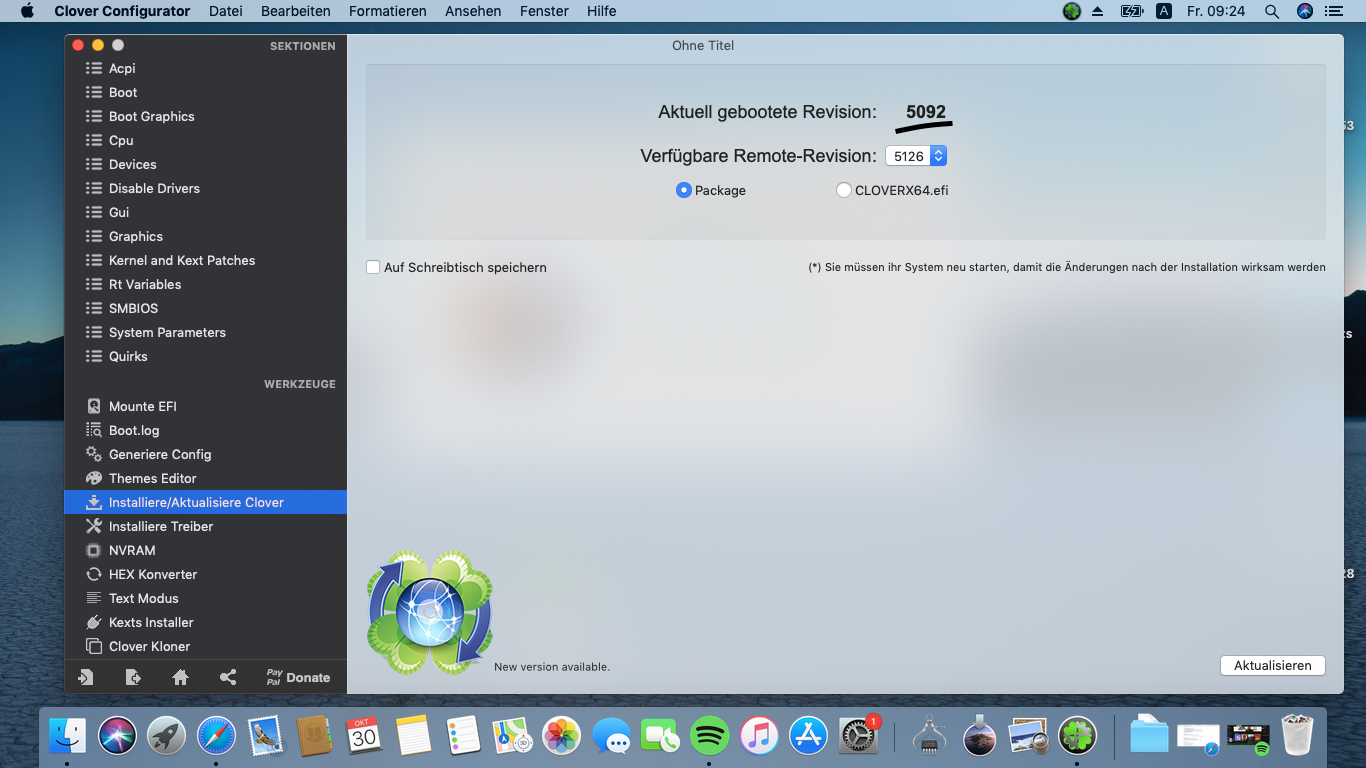Click the menu bar clock Fr. 09:24
The image size is (1366, 768).
tap(1216, 11)
